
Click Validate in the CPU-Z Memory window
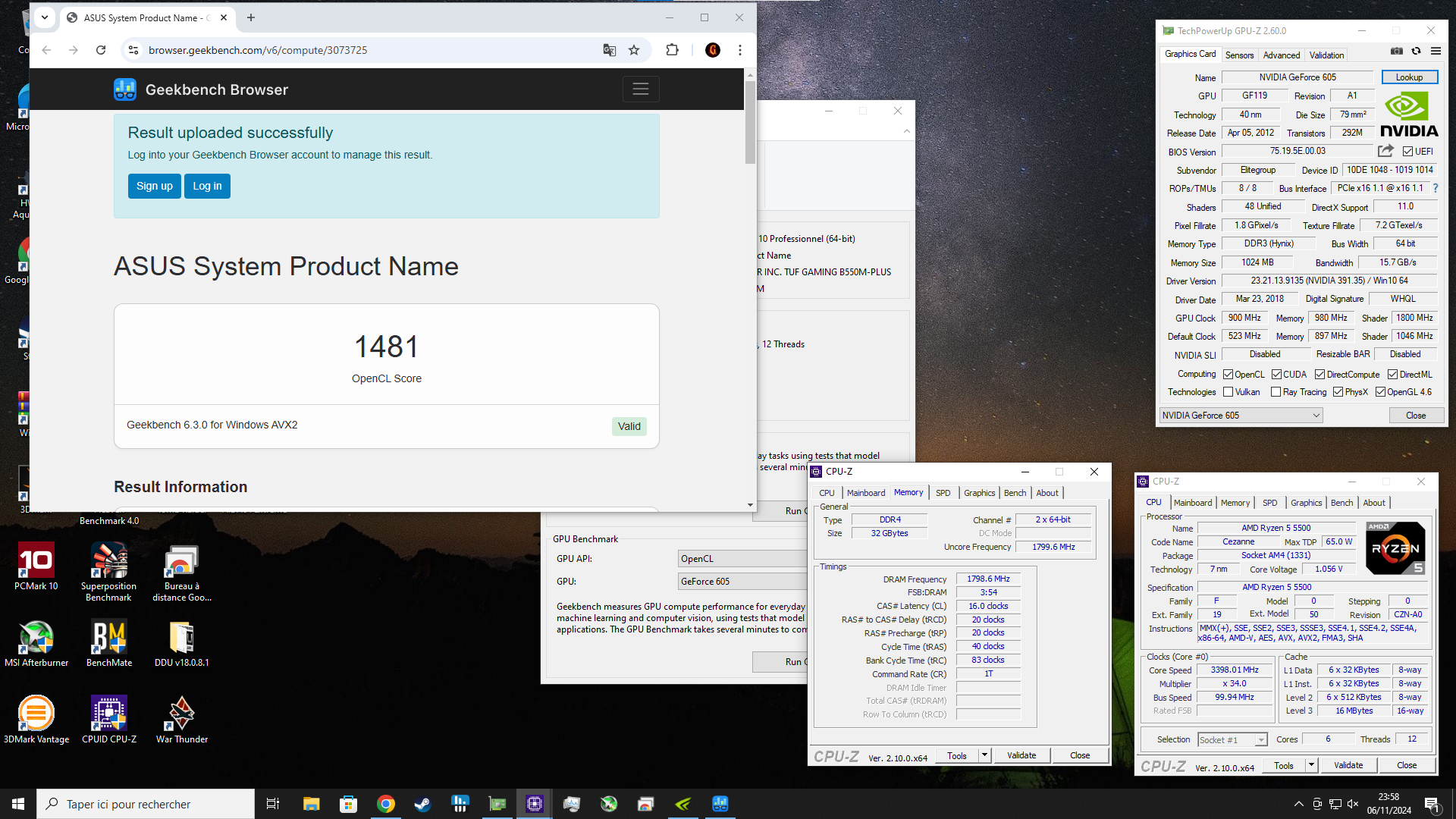[1021, 755]
